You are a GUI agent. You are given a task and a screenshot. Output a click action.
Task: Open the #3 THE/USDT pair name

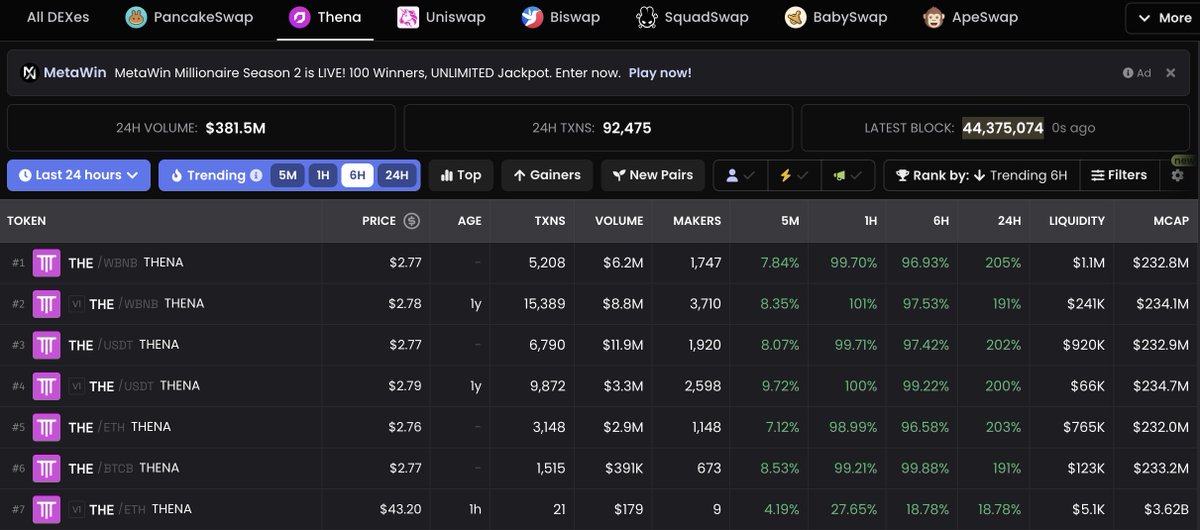124,345
